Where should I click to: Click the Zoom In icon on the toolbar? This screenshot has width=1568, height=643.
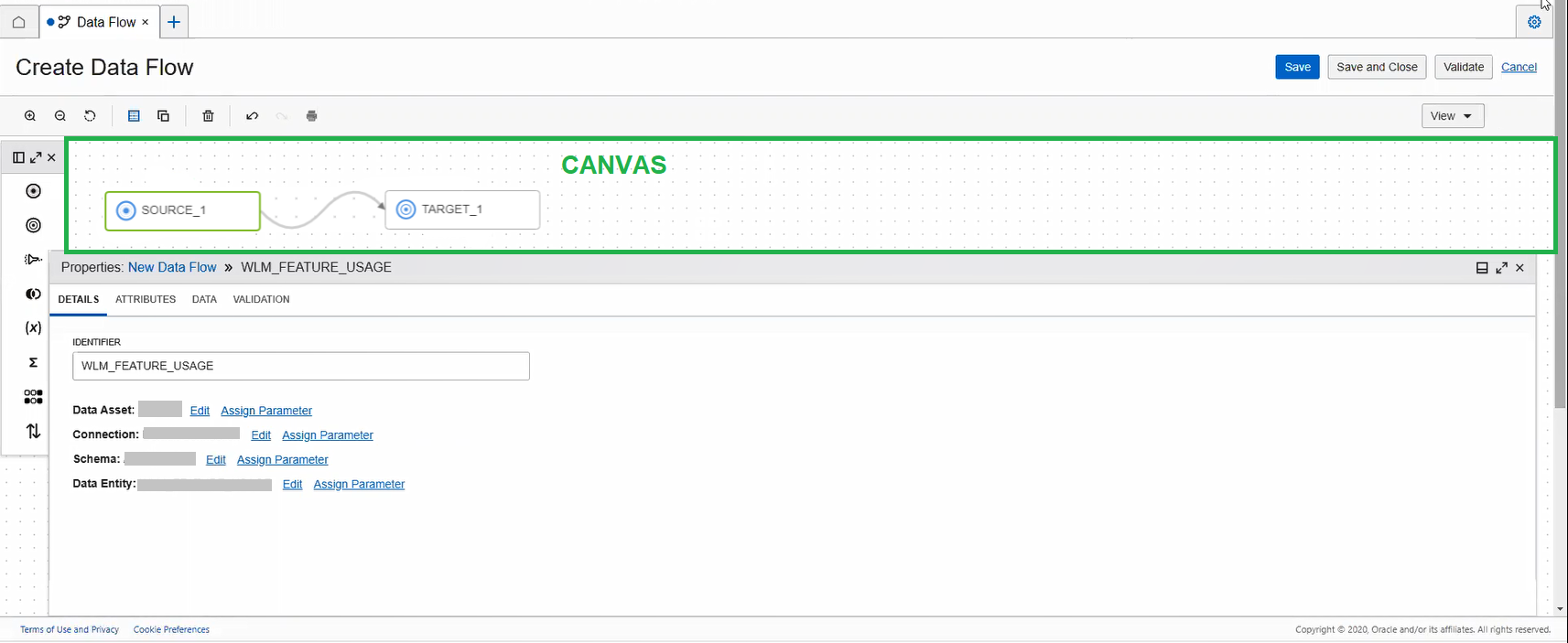point(29,115)
